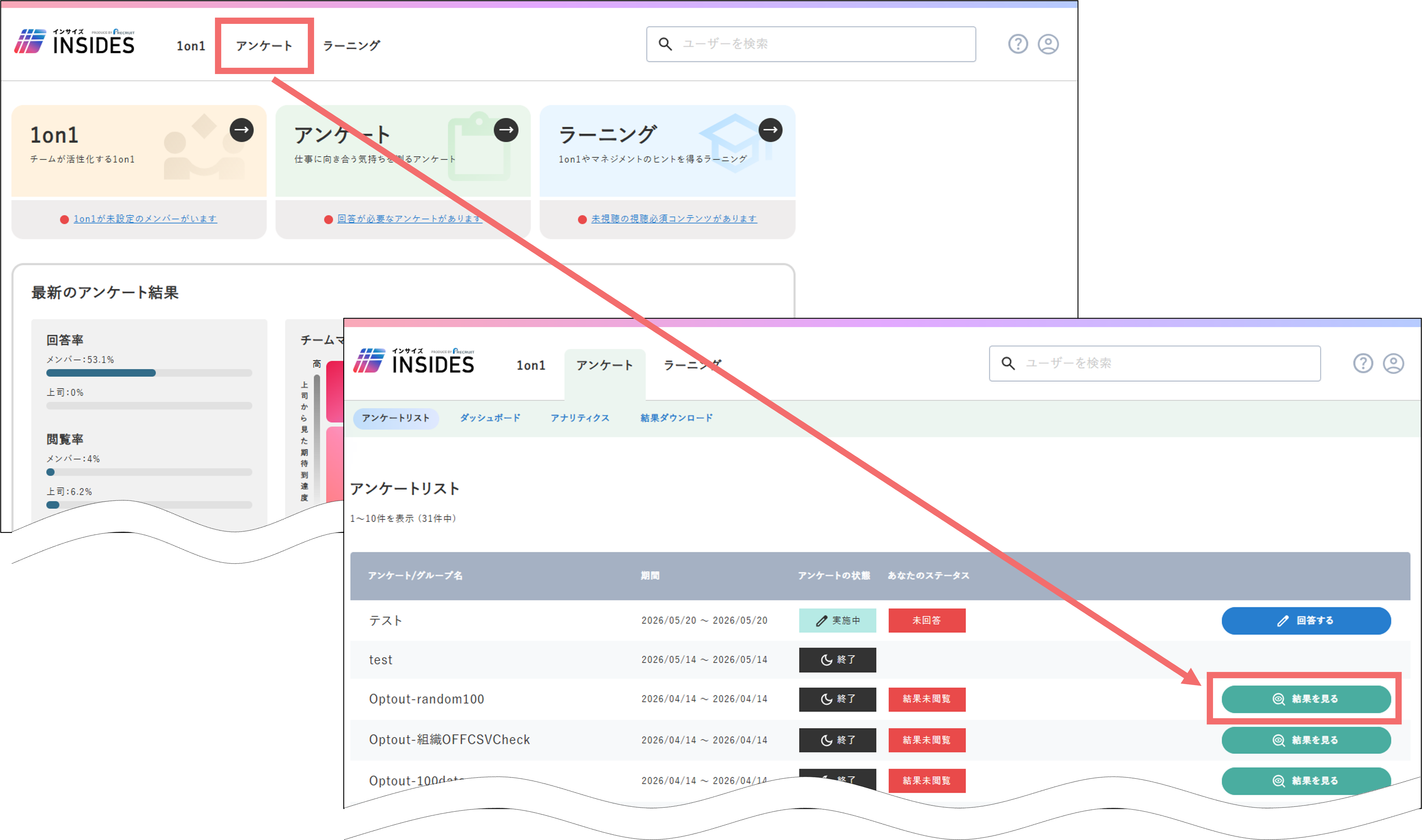Open the 1on1が未設定のメンバーがいます link
Viewport: 1422px width, 840px height.
click(145, 219)
